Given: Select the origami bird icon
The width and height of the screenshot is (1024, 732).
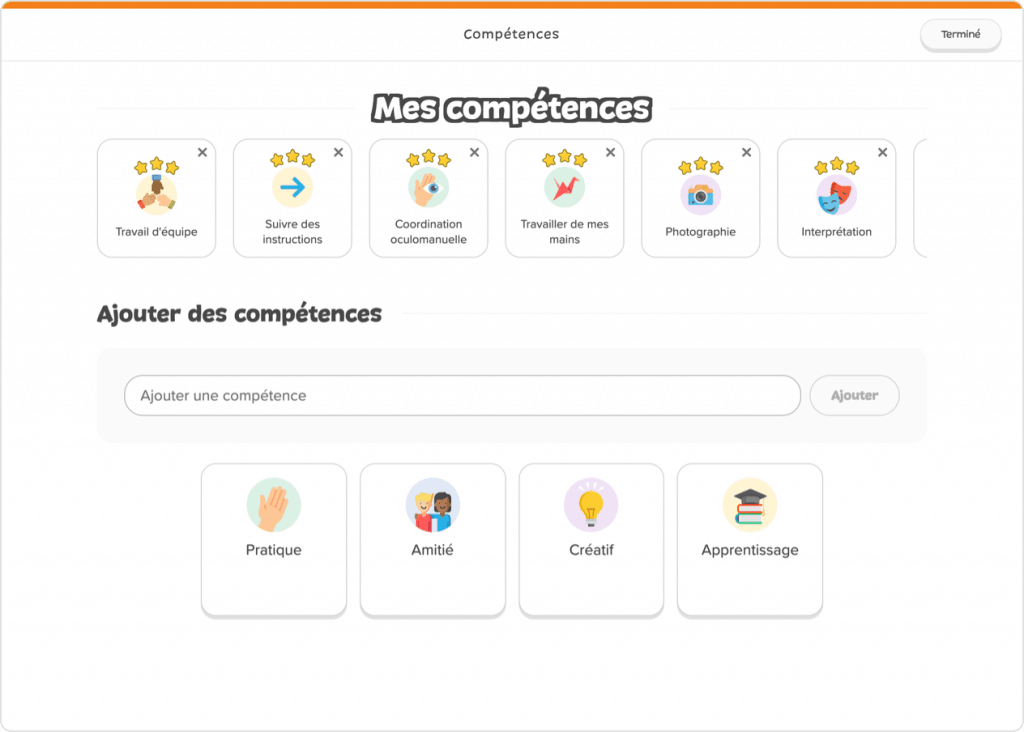Looking at the screenshot, I should click(x=564, y=187).
